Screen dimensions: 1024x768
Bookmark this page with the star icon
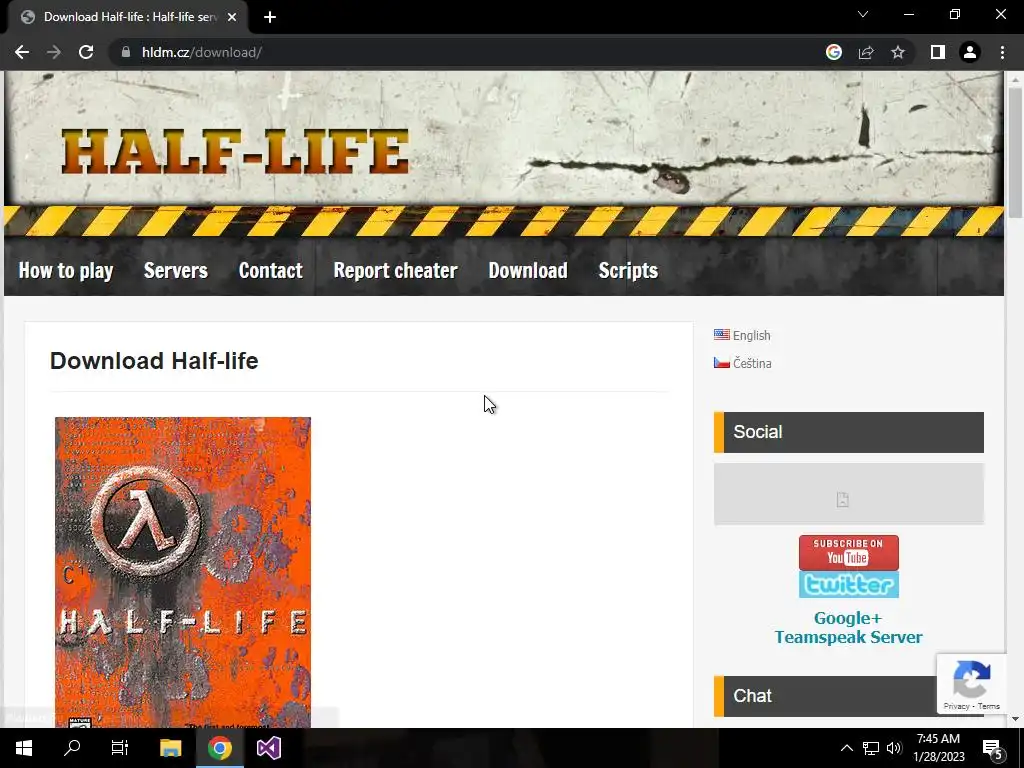pos(898,52)
